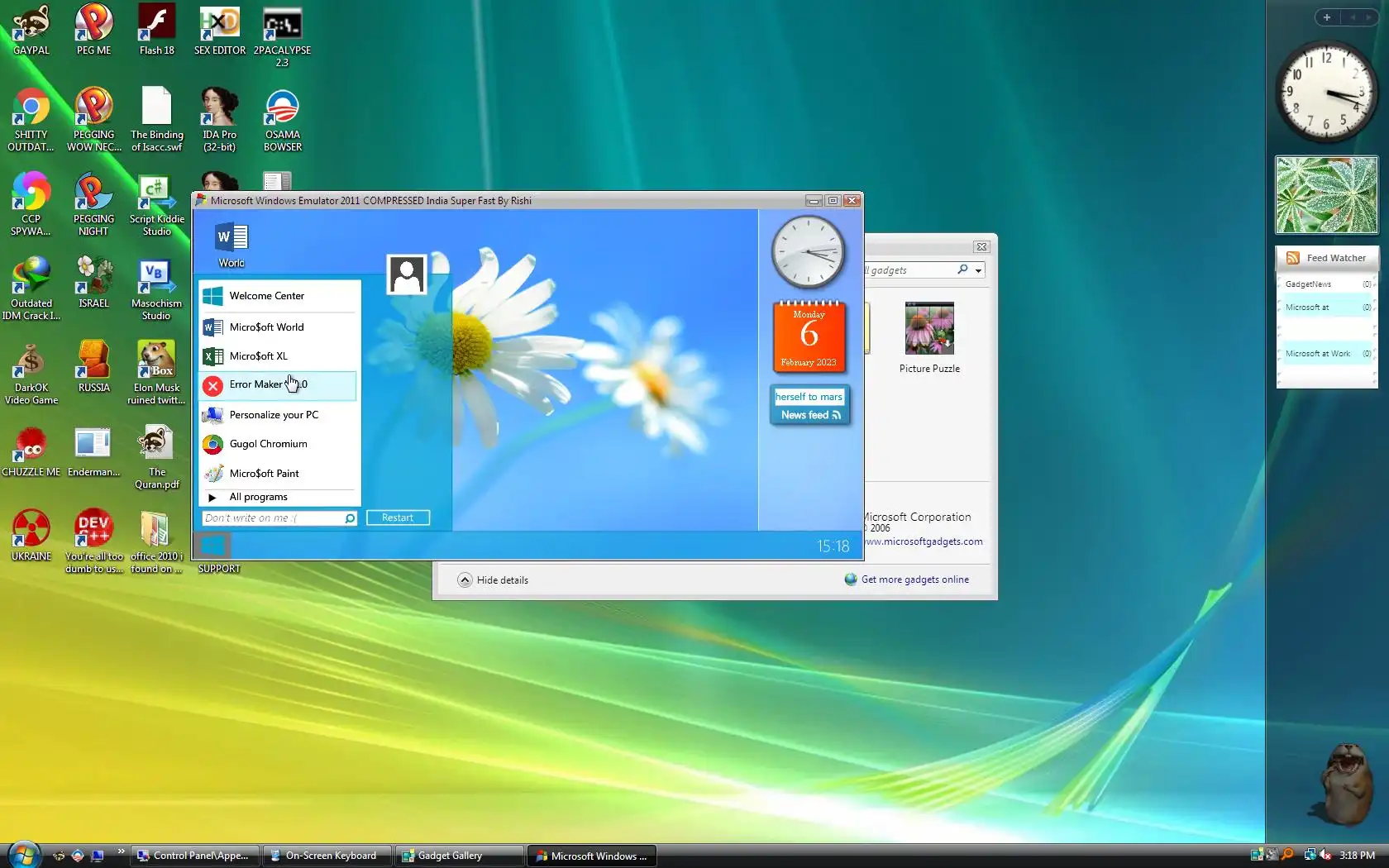The width and height of the screenshot is (1389, 868).
Task: Open the search options dropdown in Gadget Gallery
Action: pyautogui.click(x=979, y=270)
